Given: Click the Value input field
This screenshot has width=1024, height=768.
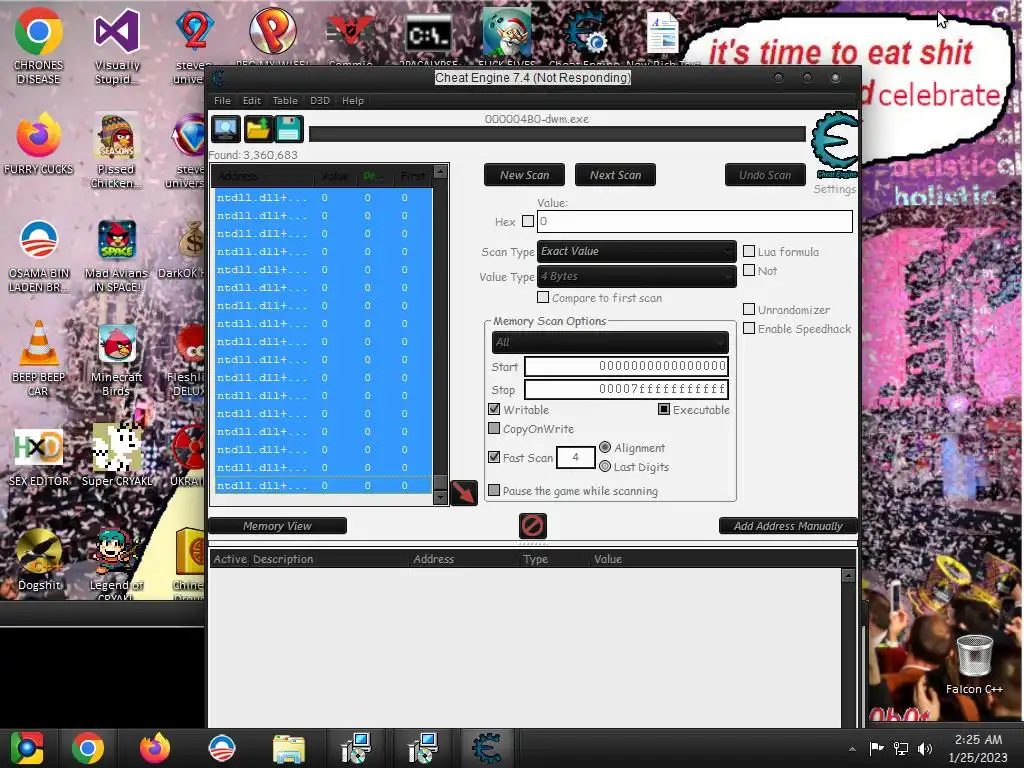Looking at the screenshot, I should pos(695,221).
